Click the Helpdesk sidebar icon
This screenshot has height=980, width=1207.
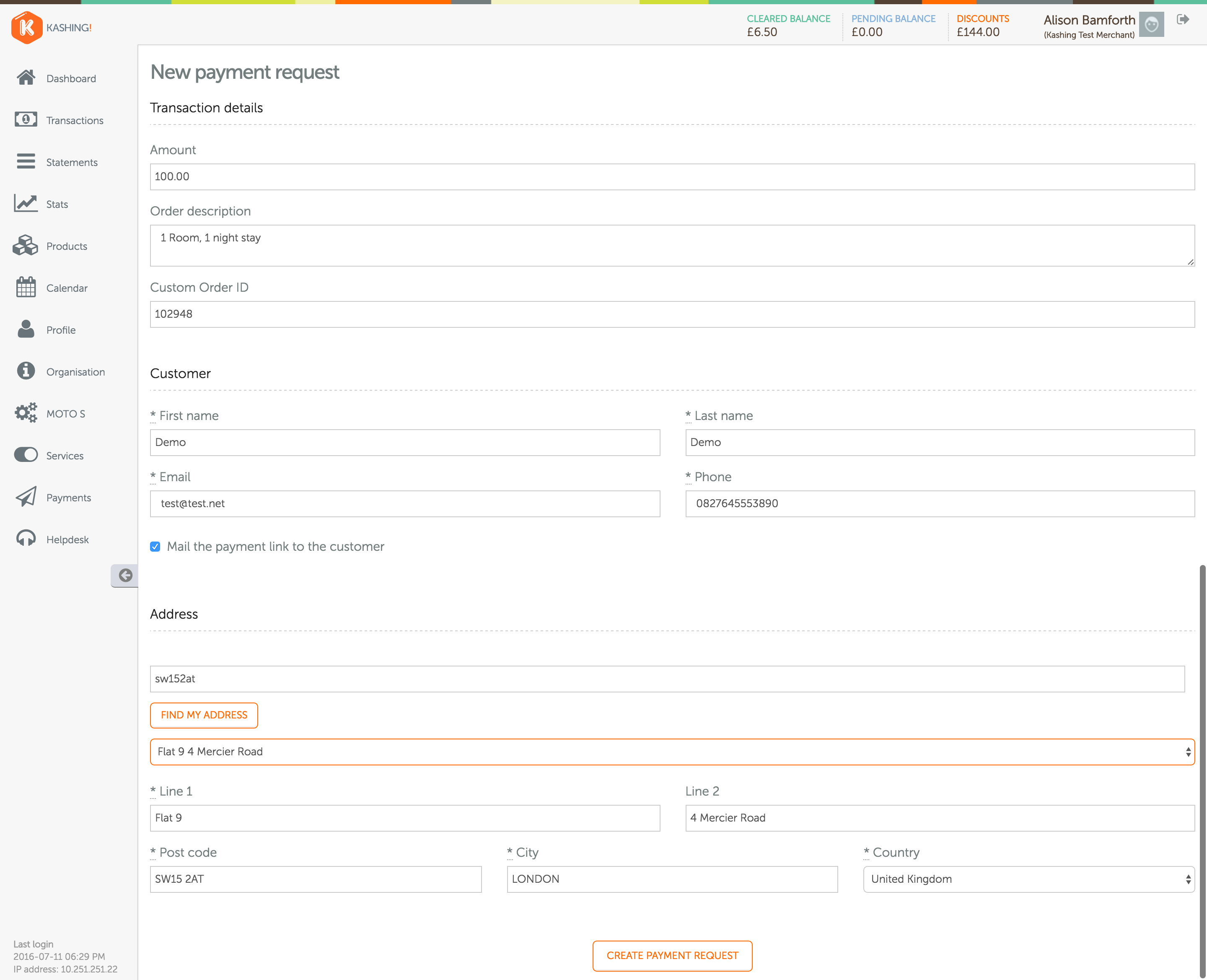click(26, 539)
